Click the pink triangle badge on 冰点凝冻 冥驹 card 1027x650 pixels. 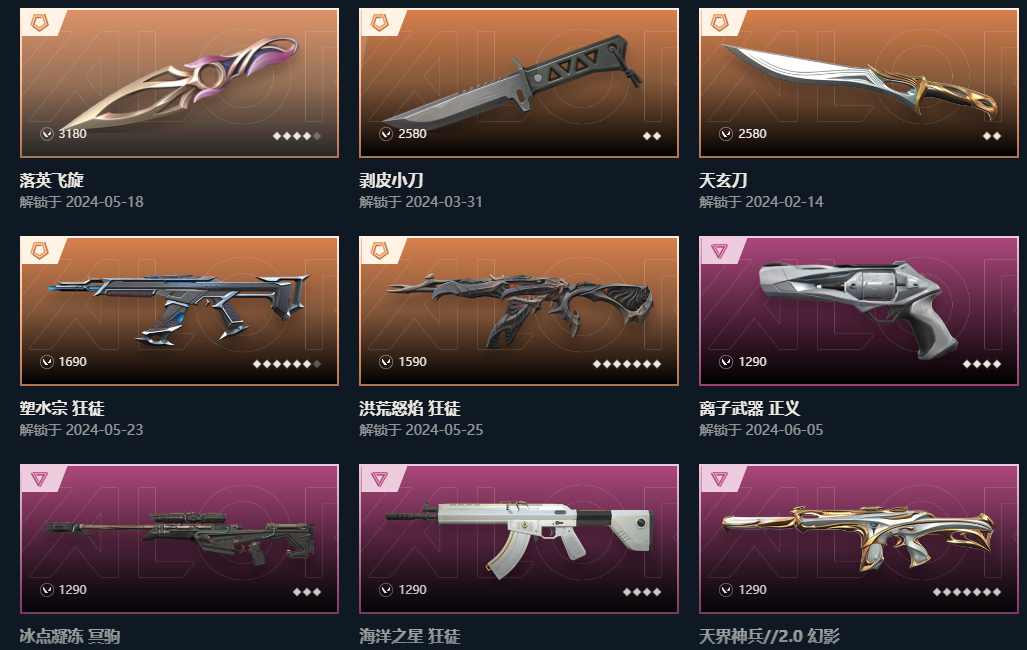point(39,479)
